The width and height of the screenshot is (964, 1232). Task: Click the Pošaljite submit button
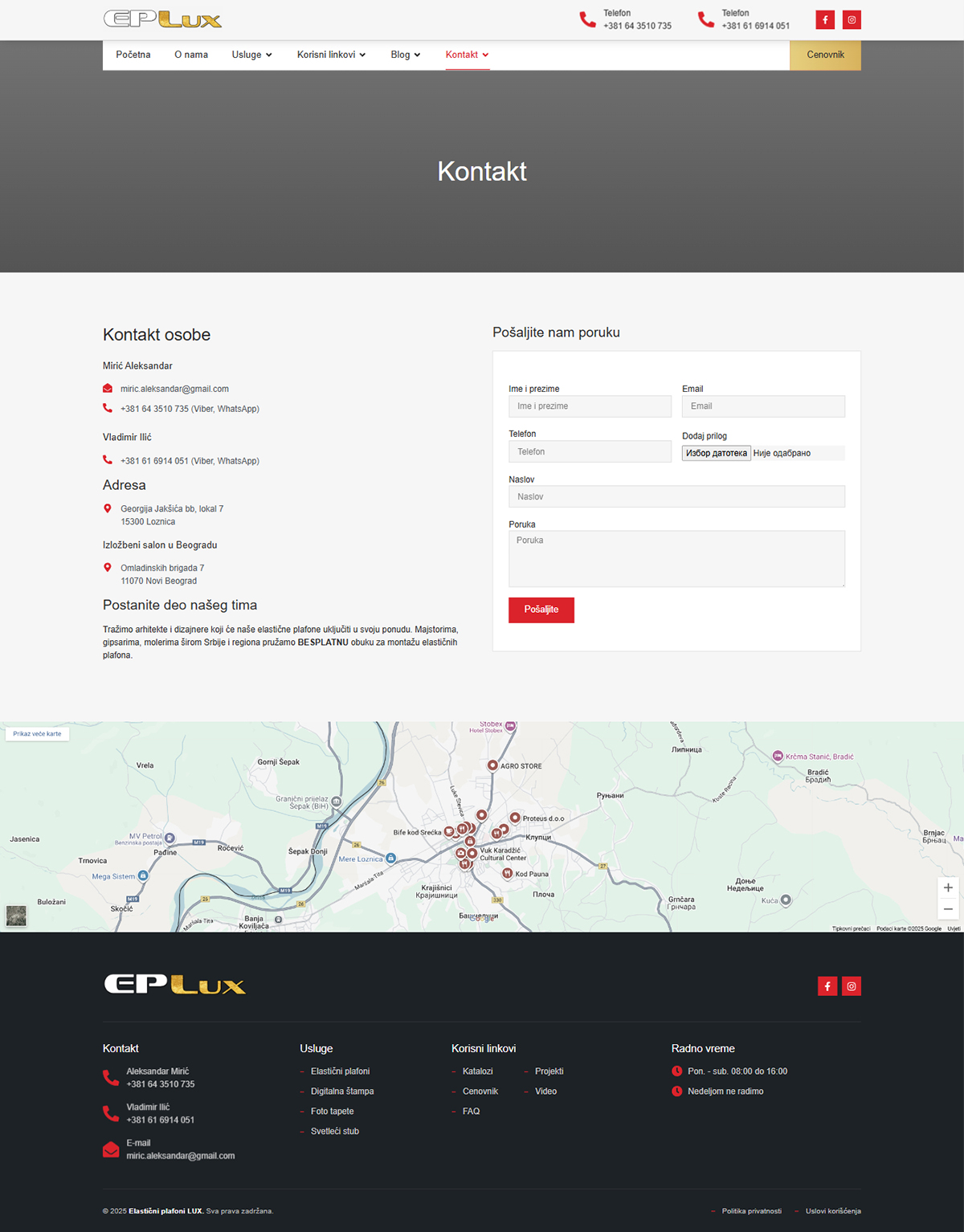(x=541, y=610)
